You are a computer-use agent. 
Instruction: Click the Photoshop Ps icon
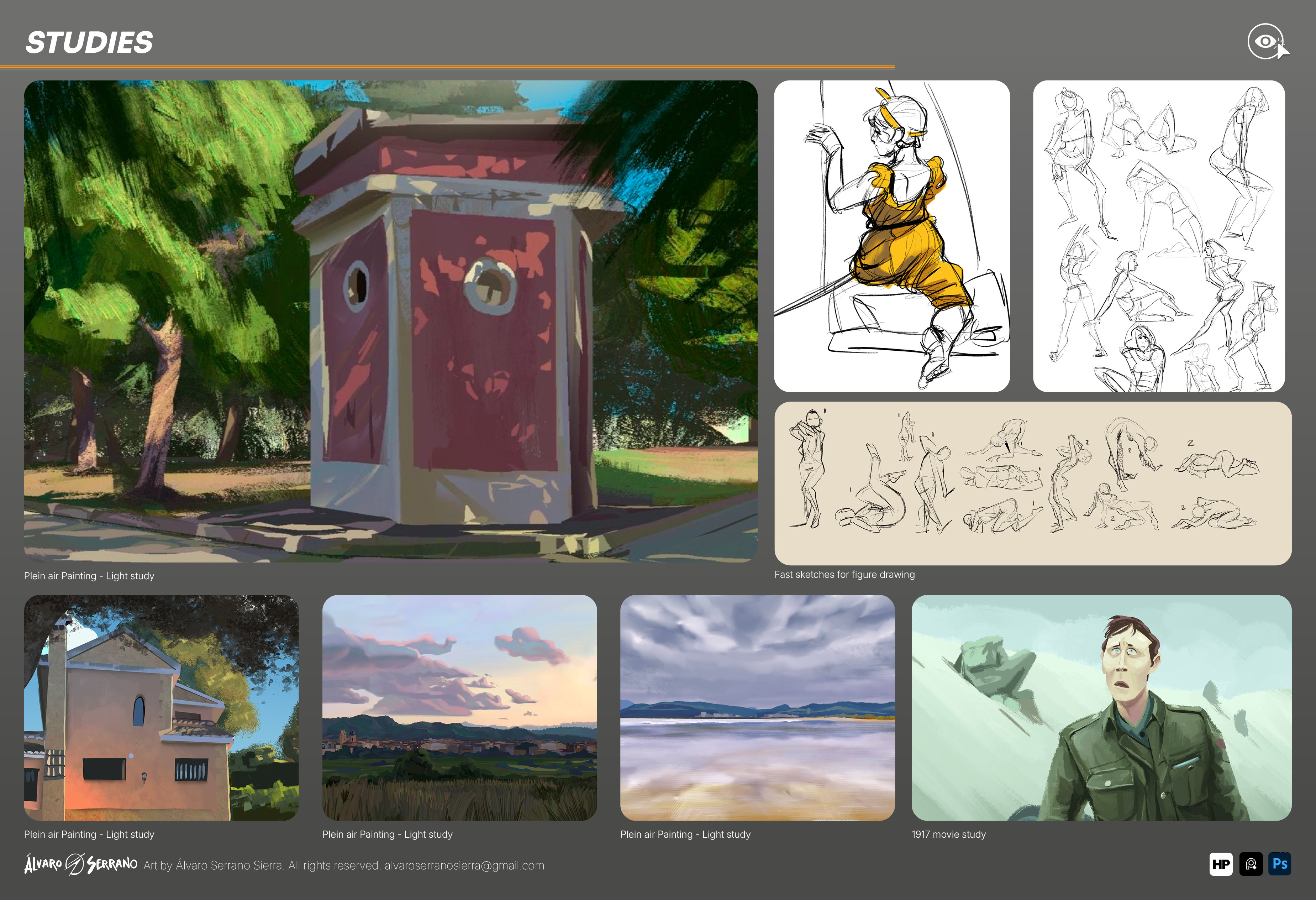coord(1279,864)
